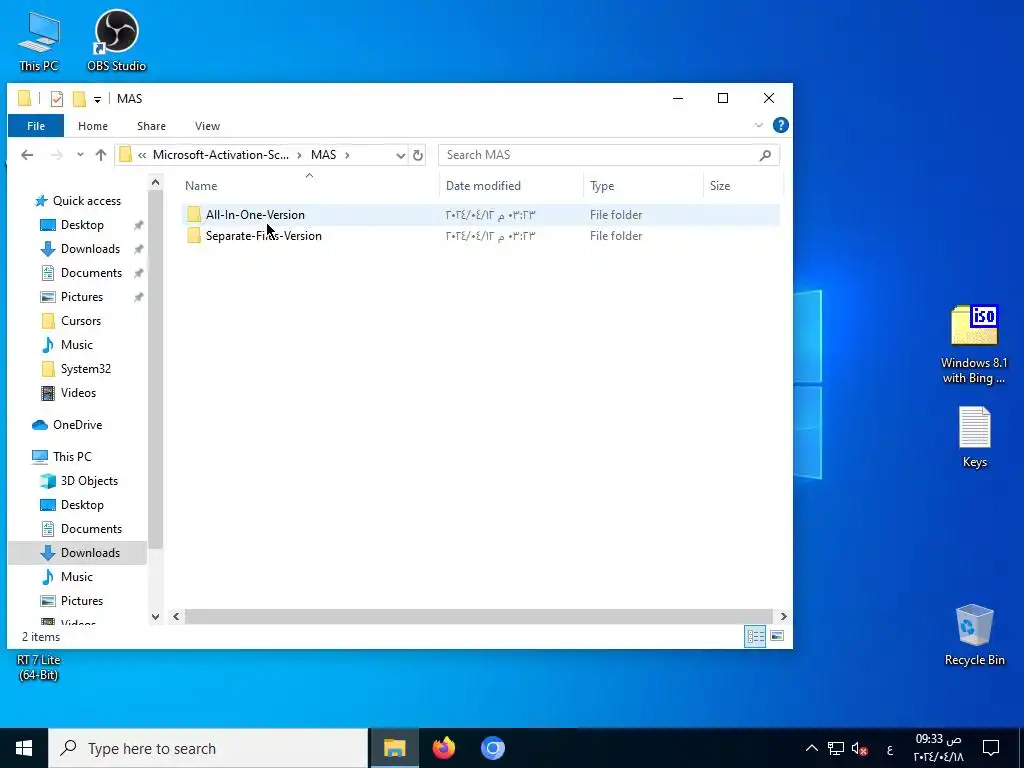Show hidden tray icons arrow

(812, 748)
